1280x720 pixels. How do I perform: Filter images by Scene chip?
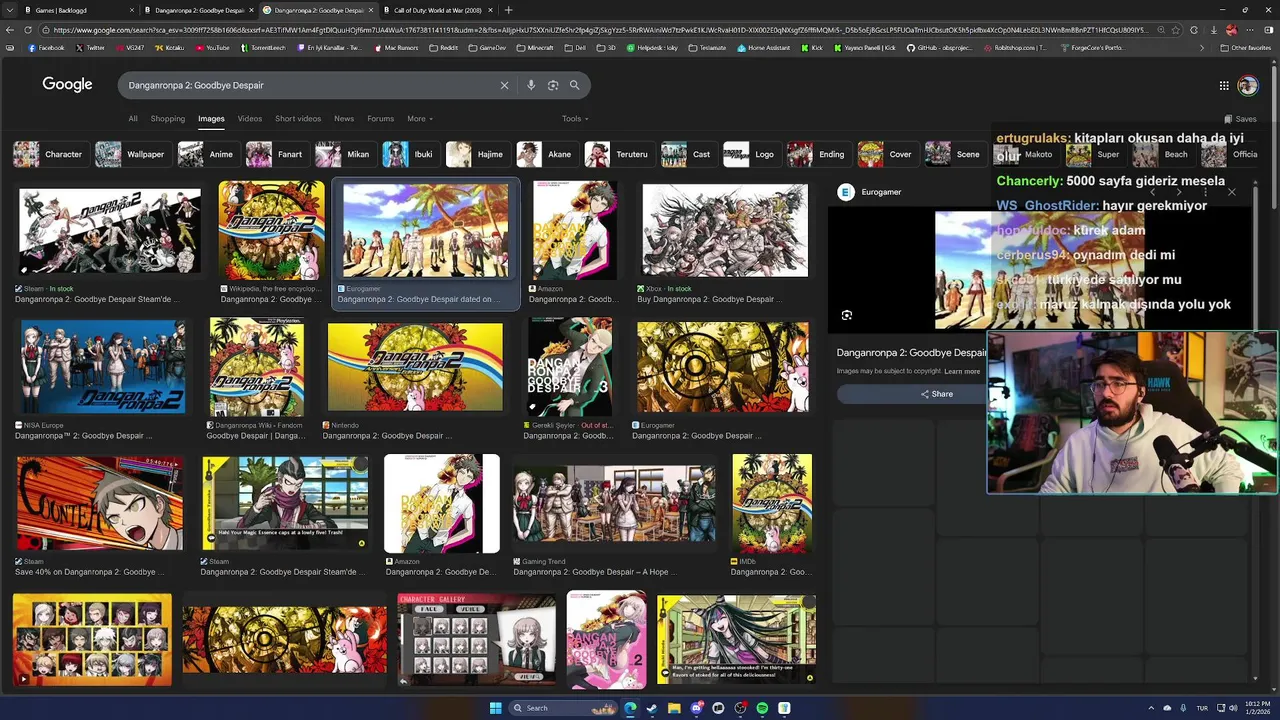coord(954,154)
